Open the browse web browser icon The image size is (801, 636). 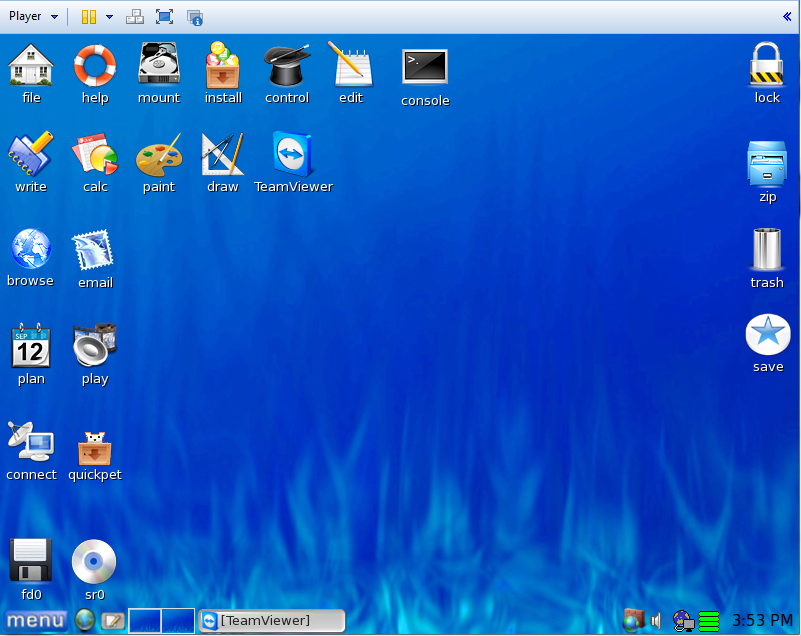[30, 250]
